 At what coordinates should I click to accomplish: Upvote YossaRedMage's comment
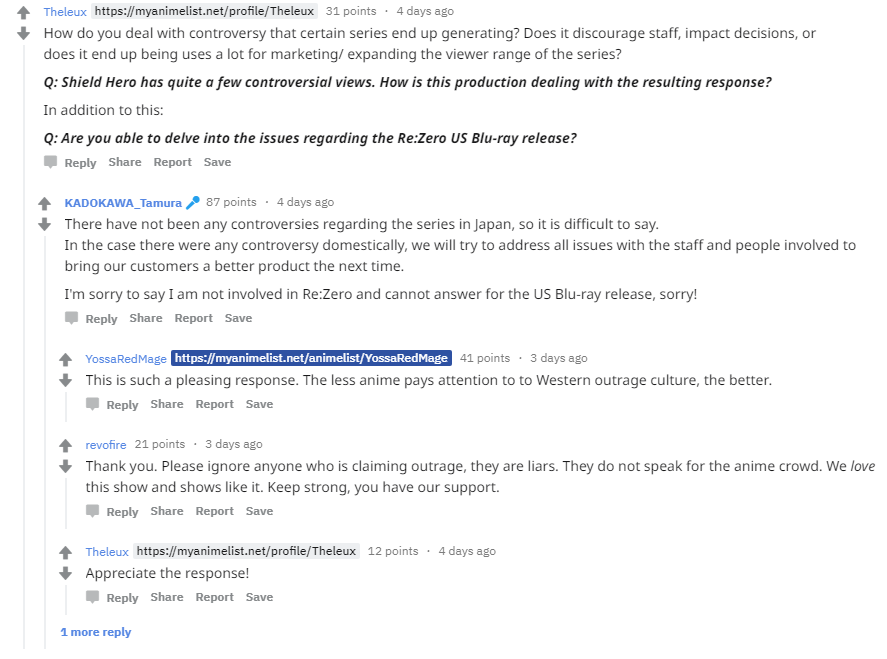[x=65, y=359]
